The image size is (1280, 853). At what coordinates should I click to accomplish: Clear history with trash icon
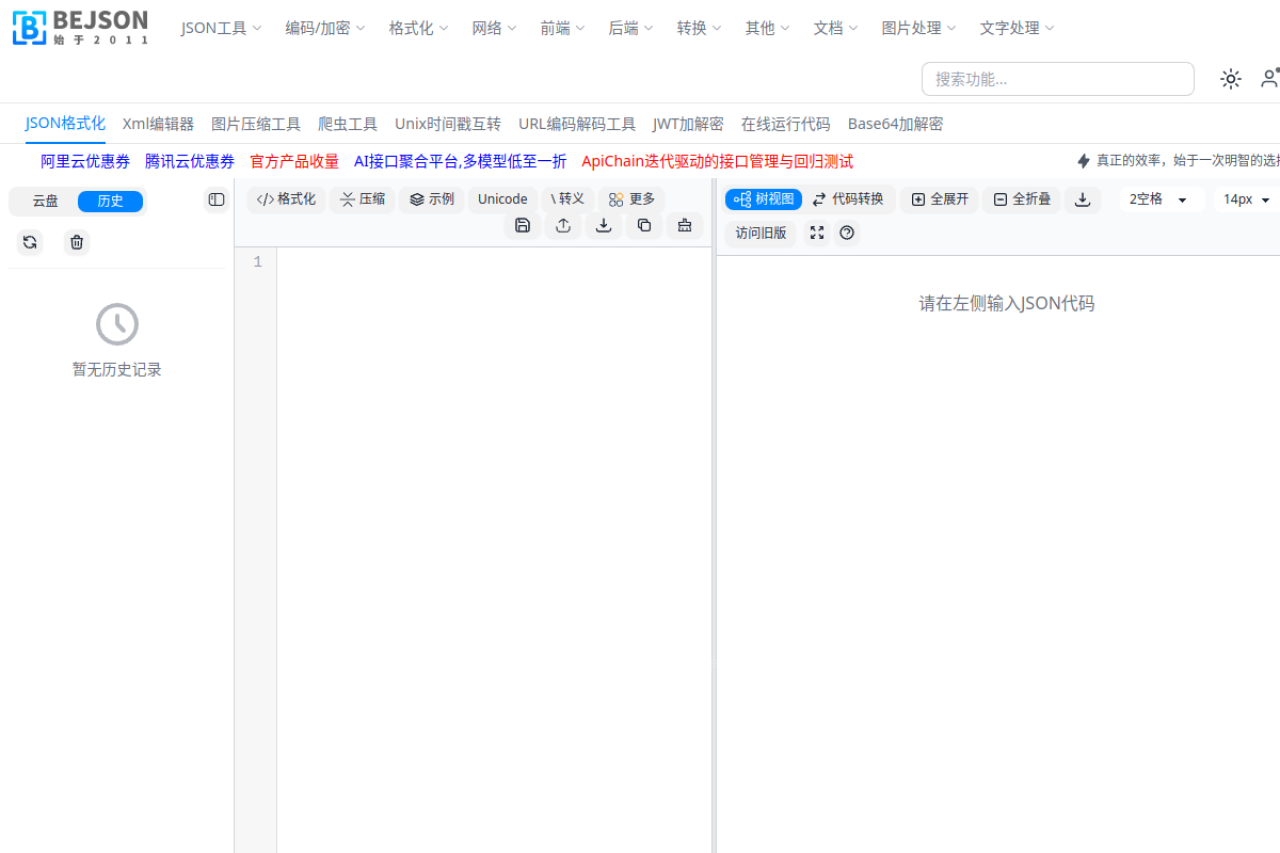pyautogui.click(x=77, y=242)
